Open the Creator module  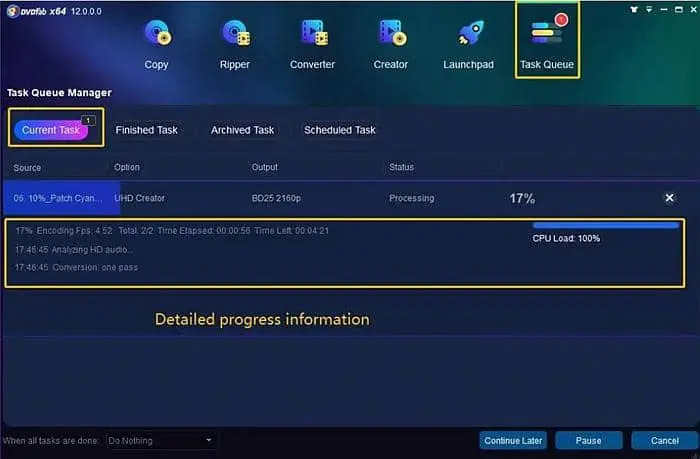[x=391, y=45]
